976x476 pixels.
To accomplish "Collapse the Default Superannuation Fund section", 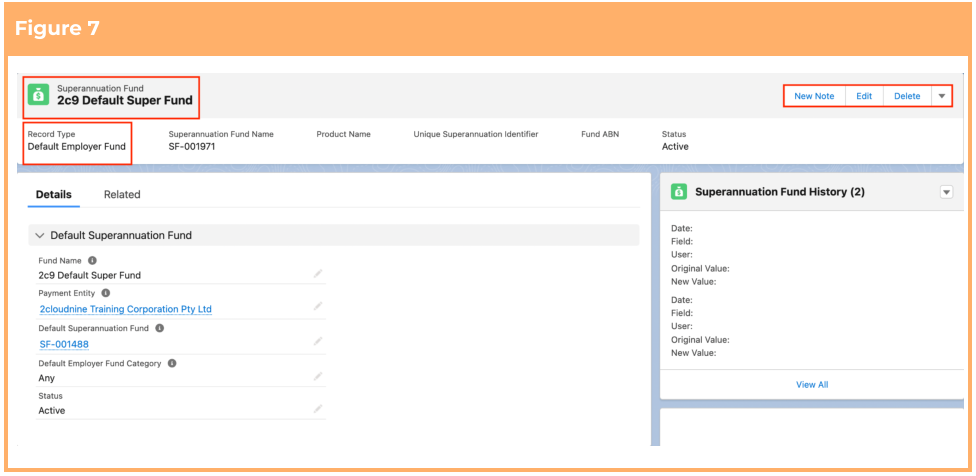I will tap(40, 236).
